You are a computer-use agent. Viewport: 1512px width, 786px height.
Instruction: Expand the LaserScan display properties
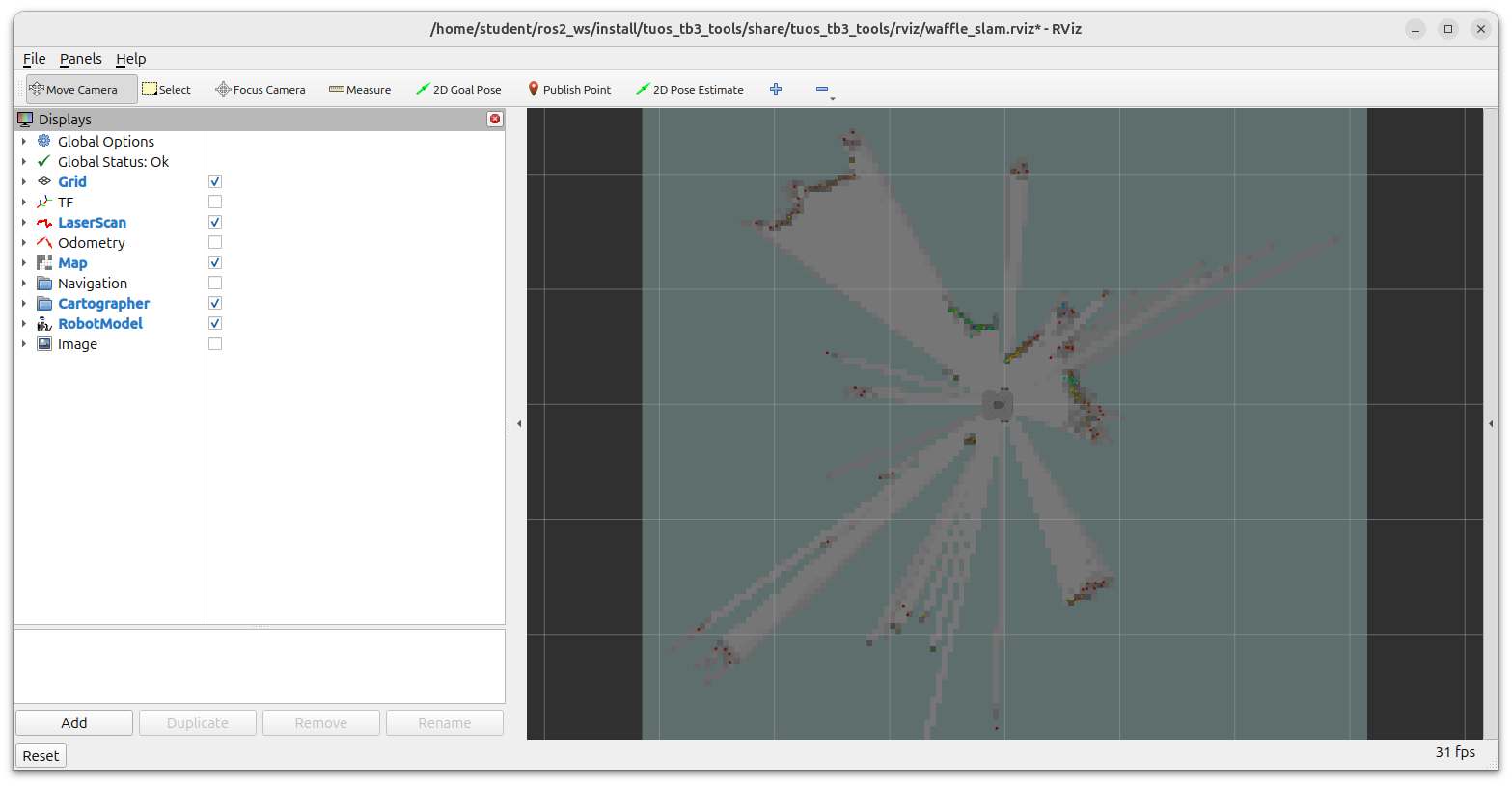24,223
